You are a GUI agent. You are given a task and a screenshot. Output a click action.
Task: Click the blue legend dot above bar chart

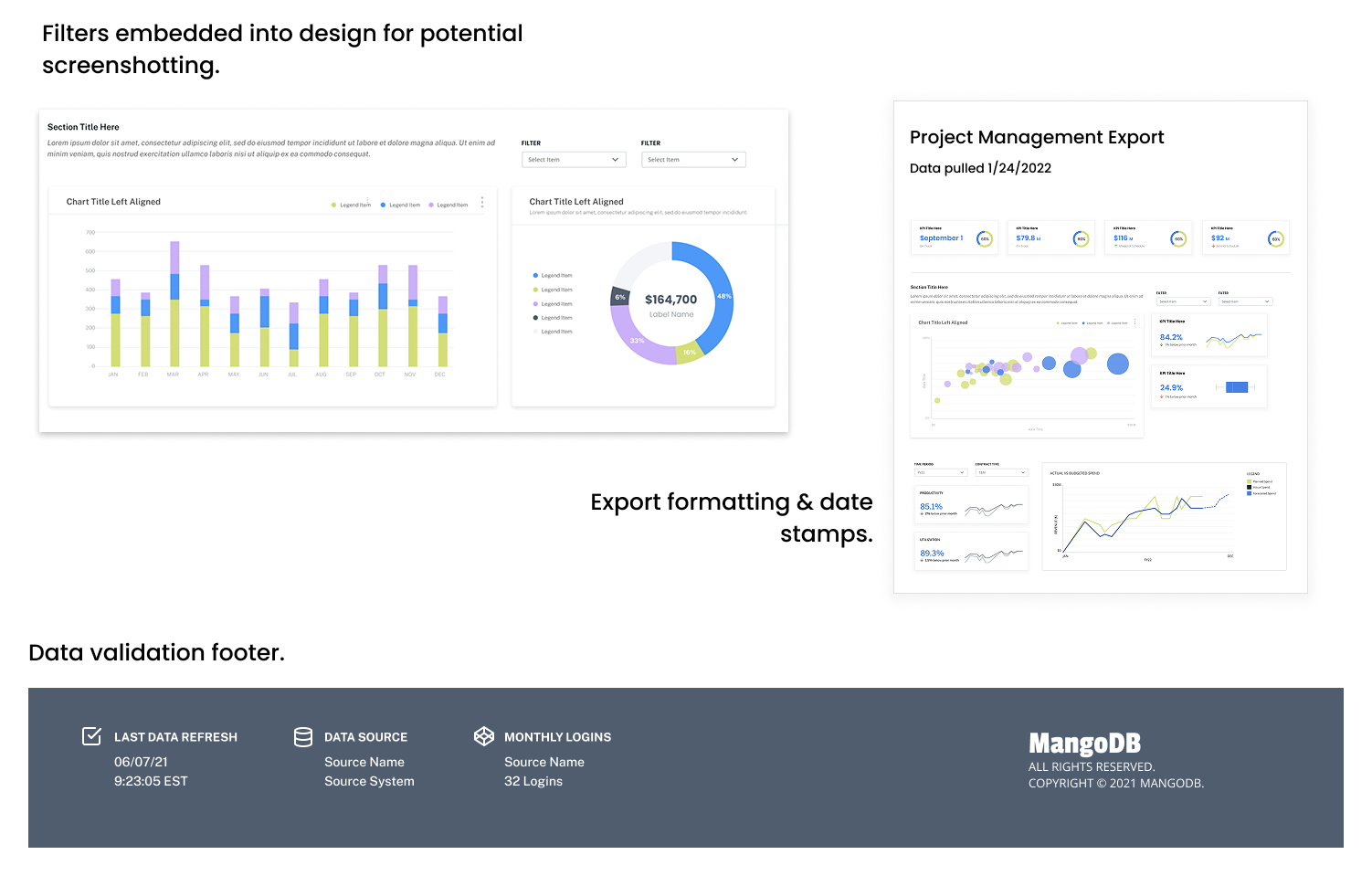tap(383, 205)
